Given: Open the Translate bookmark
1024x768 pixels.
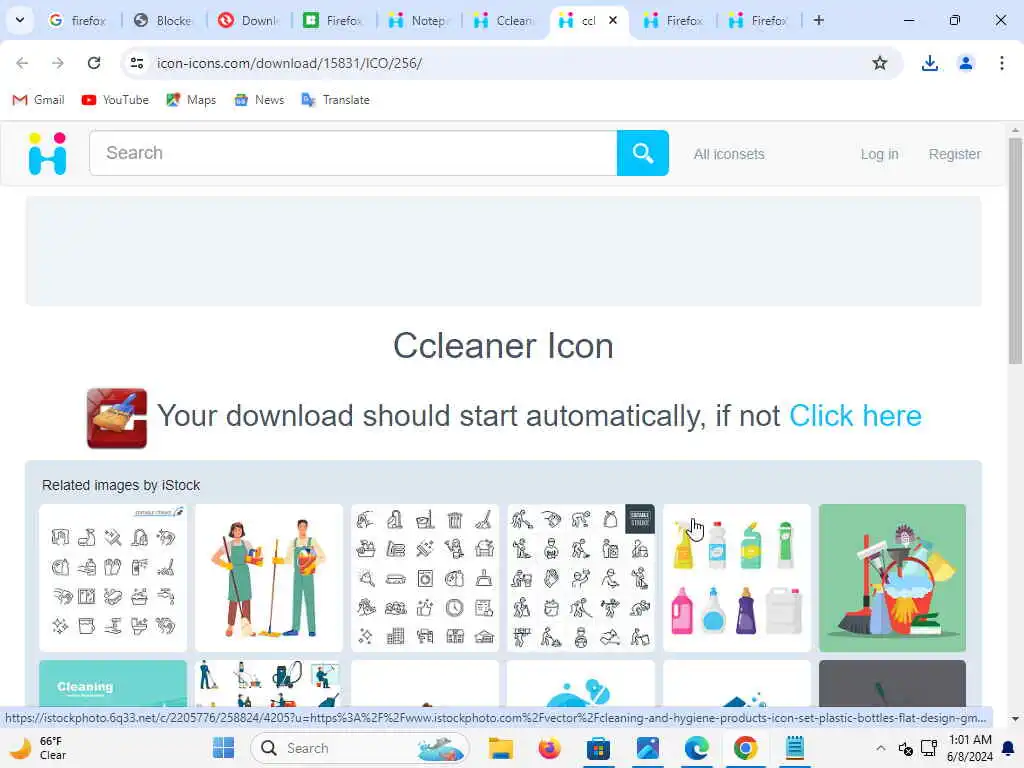Looking at the screenshot, I should coord(336,100).
